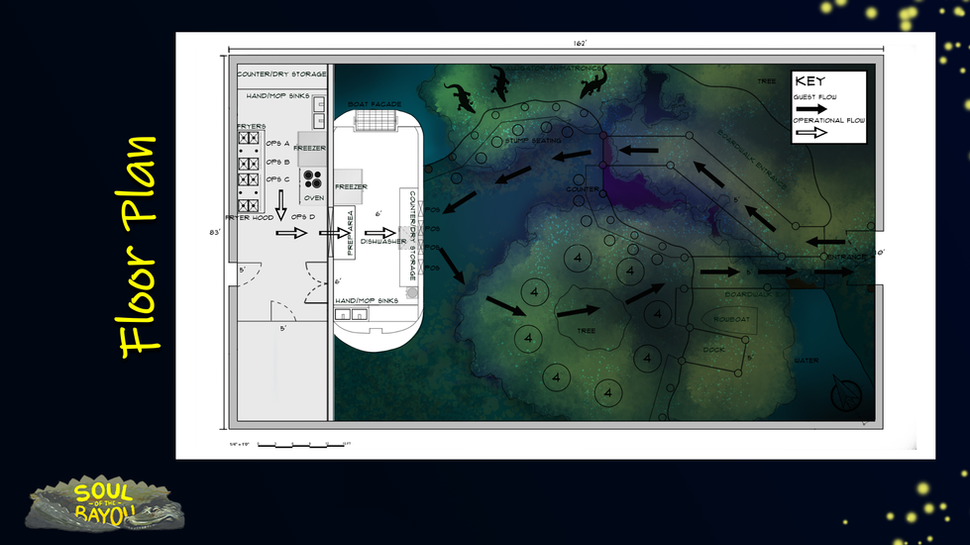Viewport: 970px width, 545px height.
Task: Click the ALLIGATOR ANIMATRONICS label
Action: click(x=554, y=68)
